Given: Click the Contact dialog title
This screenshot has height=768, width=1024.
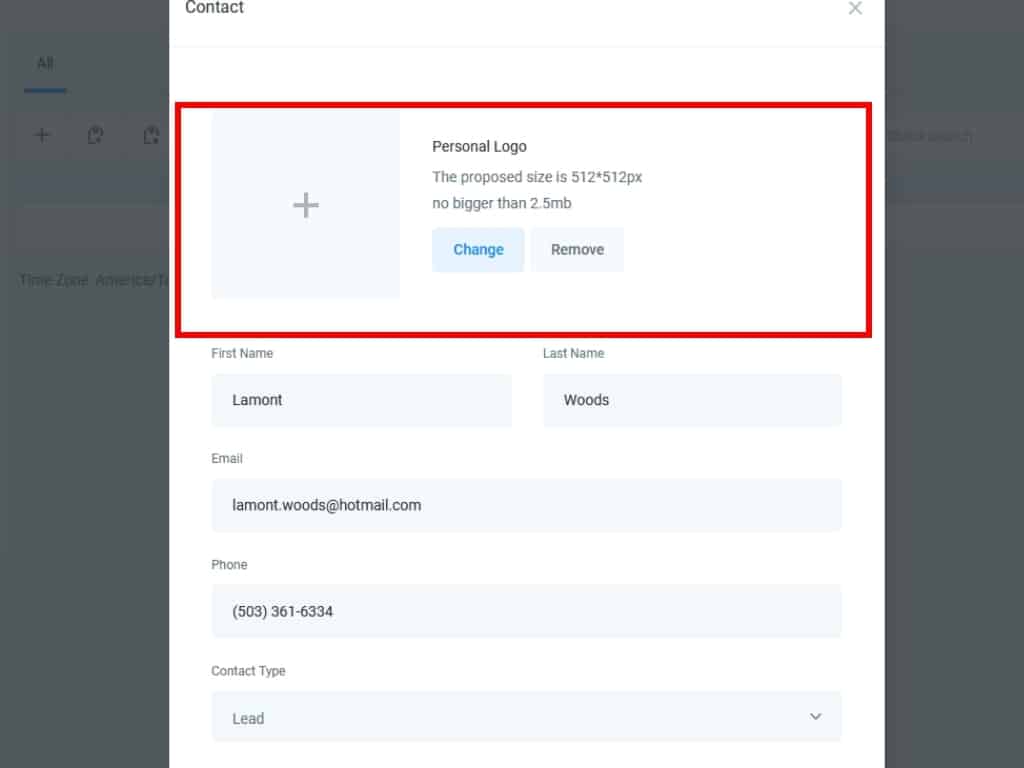Looking at the screenshot, I should click(x=214, y=8).
